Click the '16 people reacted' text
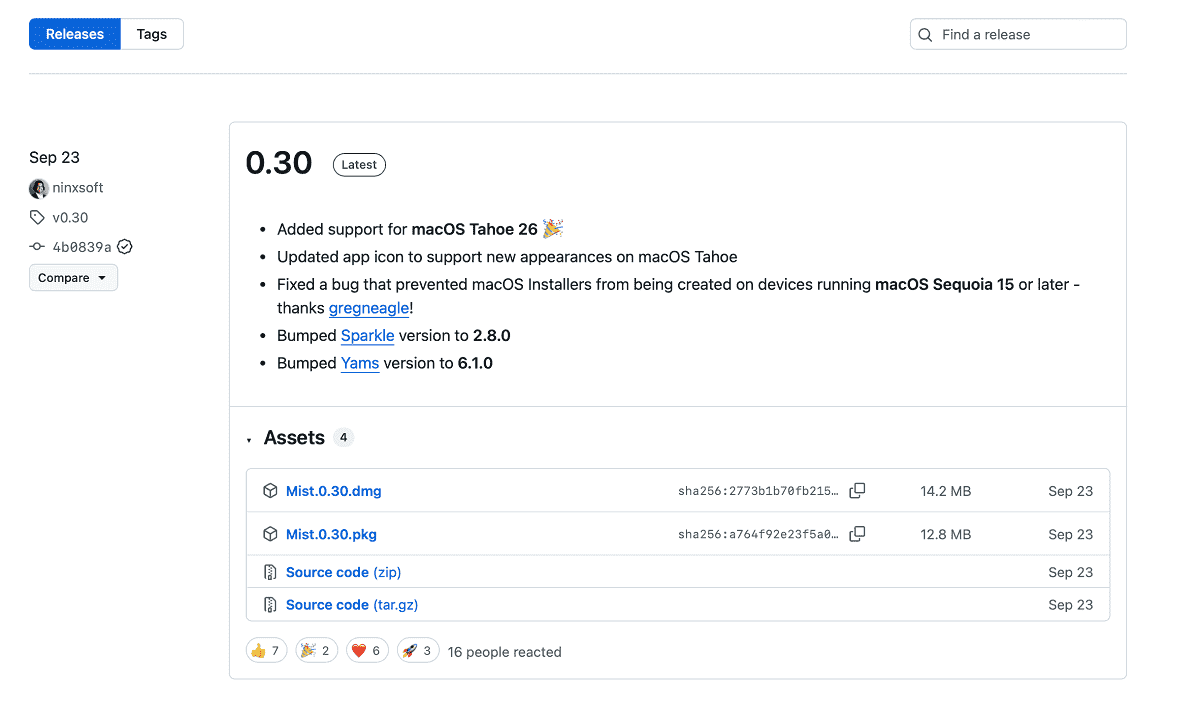The image size is (1200, 709). click(x=505, y=652)
